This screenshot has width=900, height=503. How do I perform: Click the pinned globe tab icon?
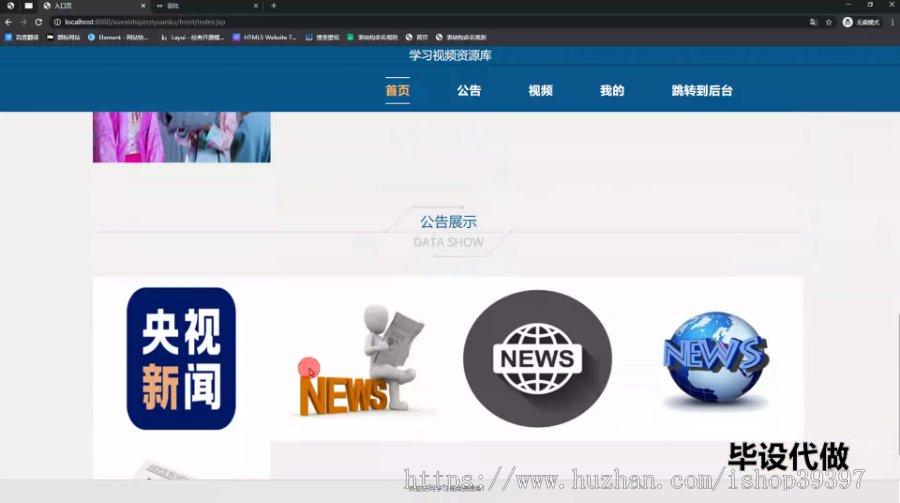10,6
